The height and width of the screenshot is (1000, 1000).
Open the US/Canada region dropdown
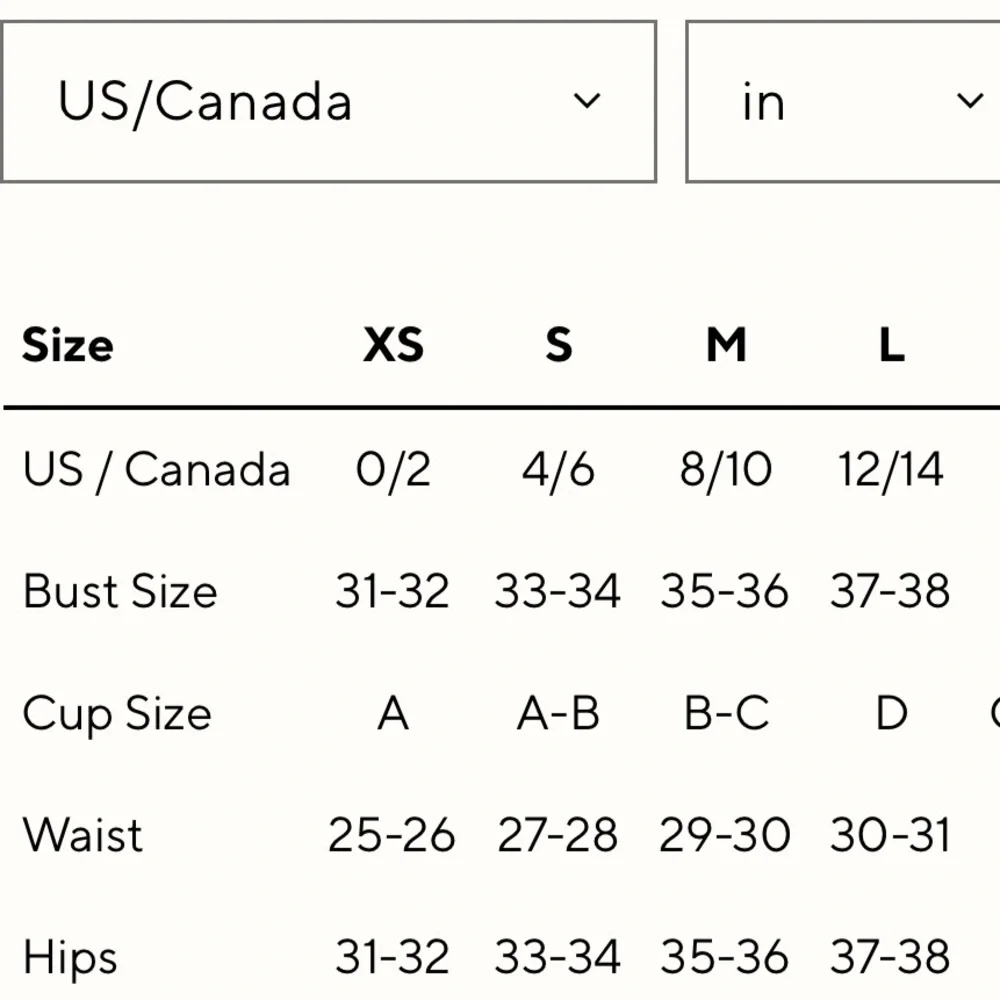pos(328,101)
